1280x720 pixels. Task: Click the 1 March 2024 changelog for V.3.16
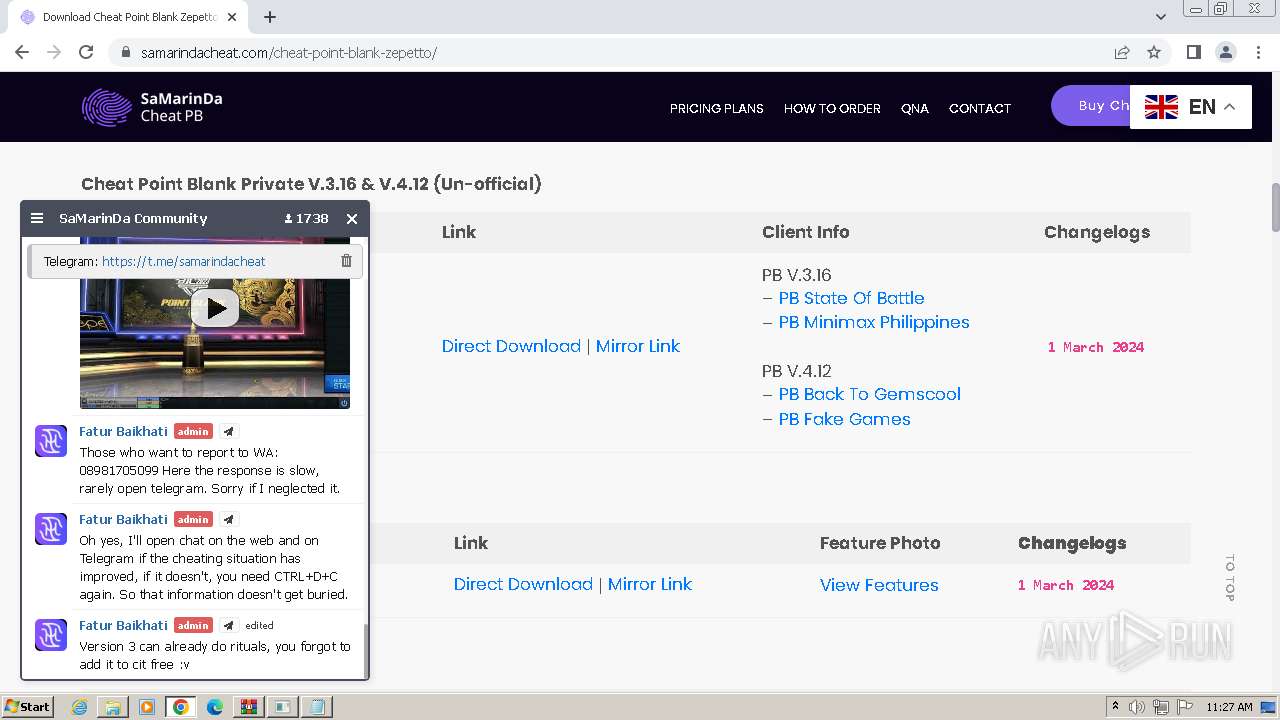tap(1096, 347)
